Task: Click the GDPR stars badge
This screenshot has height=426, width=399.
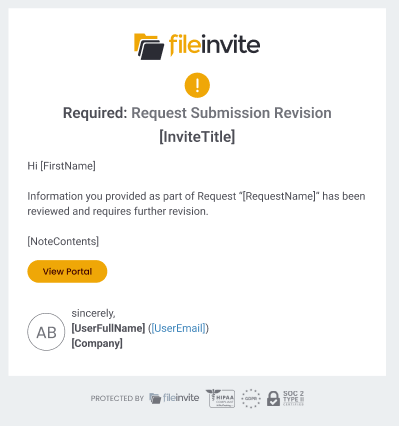Action: click(x=251, y=398)
